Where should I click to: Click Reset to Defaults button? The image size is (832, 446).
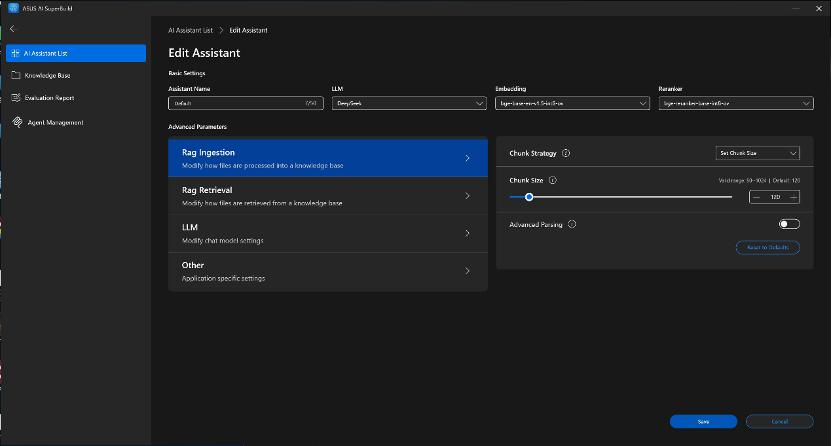click(767, 247)
